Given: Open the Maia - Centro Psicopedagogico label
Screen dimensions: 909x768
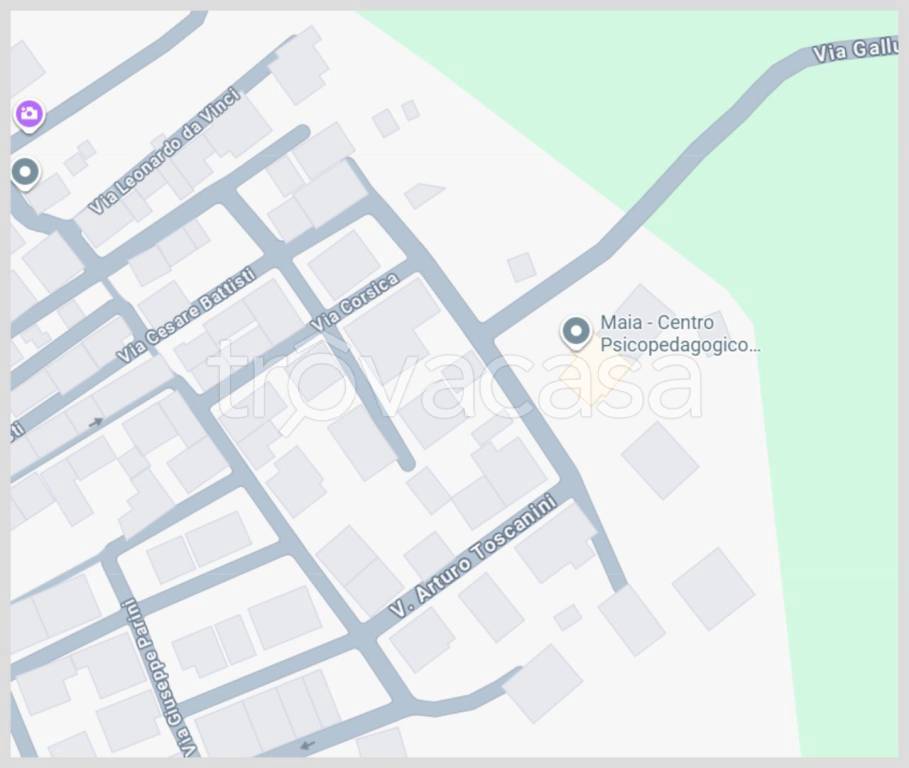Looking at the screenshot, I should pos(680,334).
